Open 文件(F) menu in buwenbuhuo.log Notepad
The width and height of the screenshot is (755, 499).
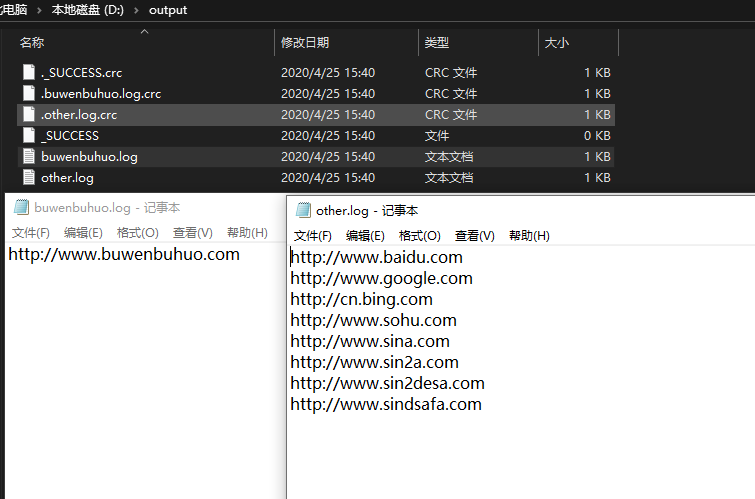[30, 233]
